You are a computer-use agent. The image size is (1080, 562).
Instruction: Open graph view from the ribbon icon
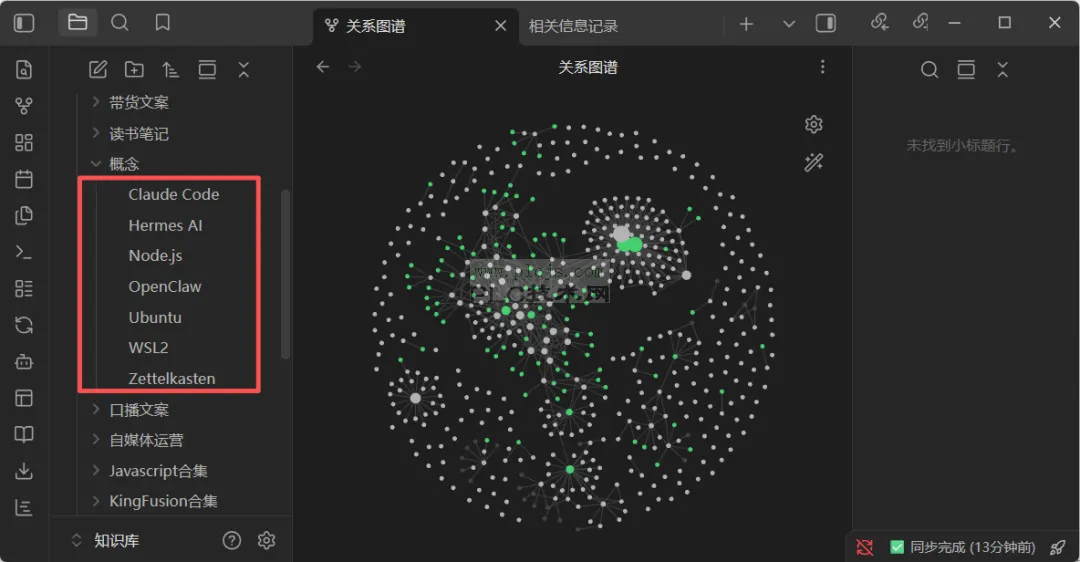(x=24, y=106)
